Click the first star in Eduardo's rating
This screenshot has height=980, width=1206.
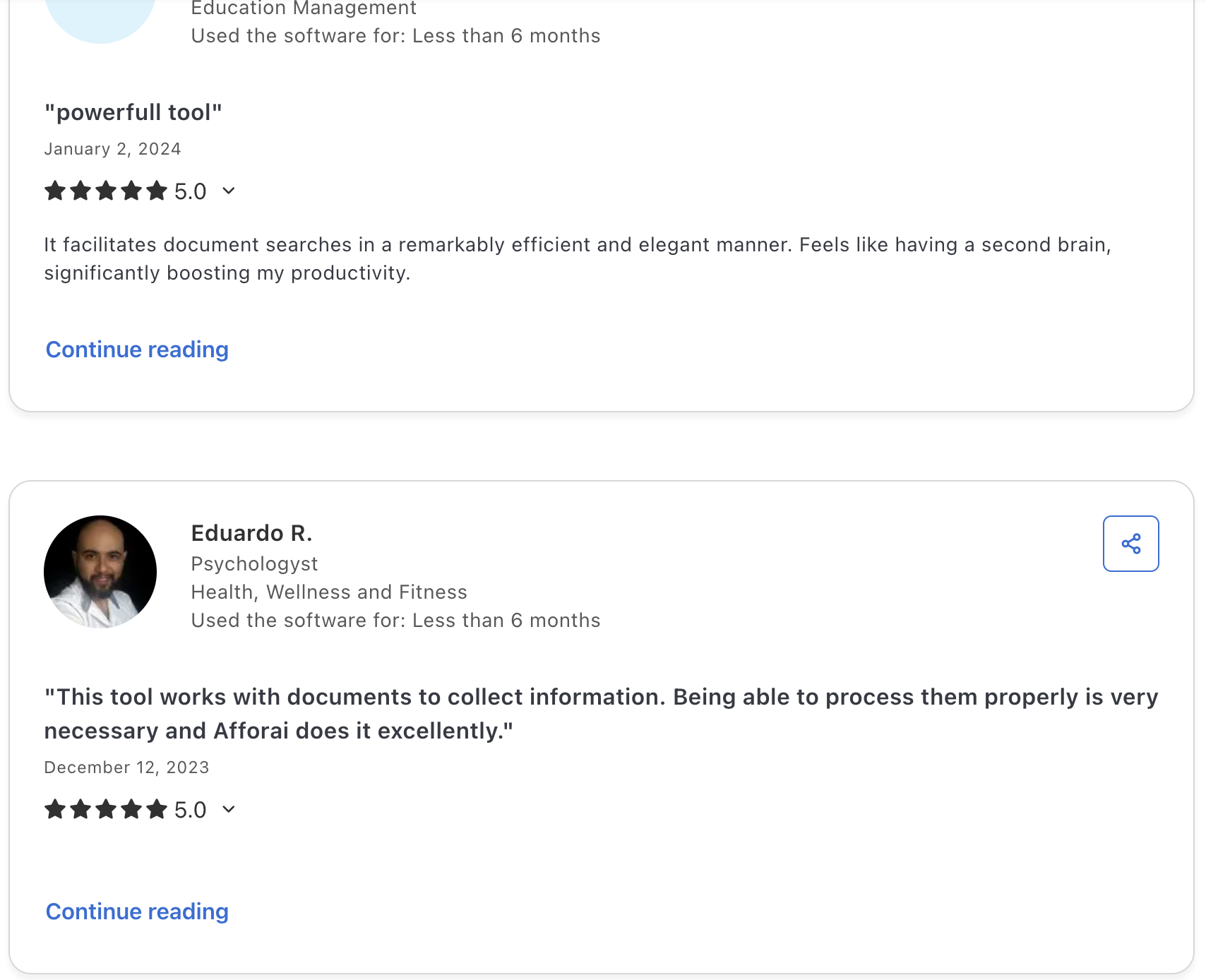click(x=55, y=809)
